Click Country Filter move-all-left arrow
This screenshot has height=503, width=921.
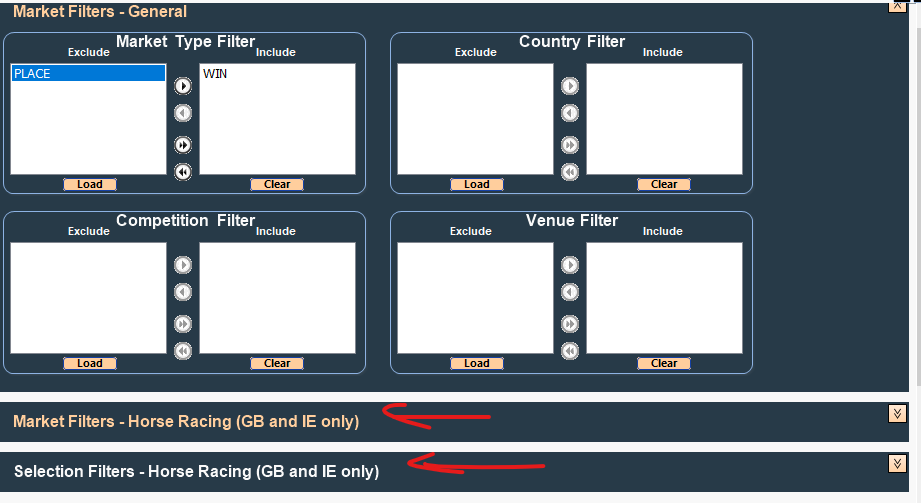(570, 172)
